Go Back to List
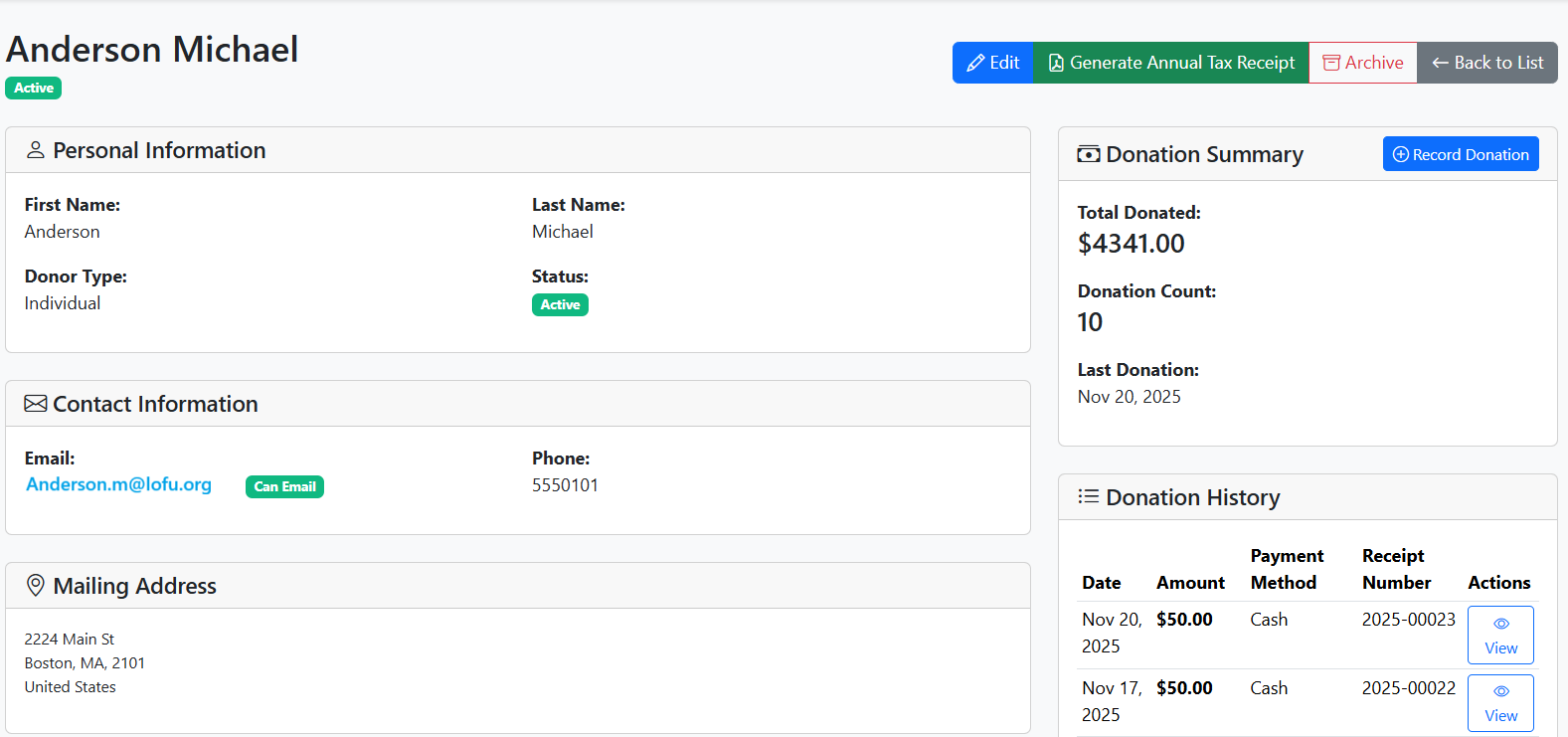This screenshot has height=737, width=1568. coord(1487,63)
